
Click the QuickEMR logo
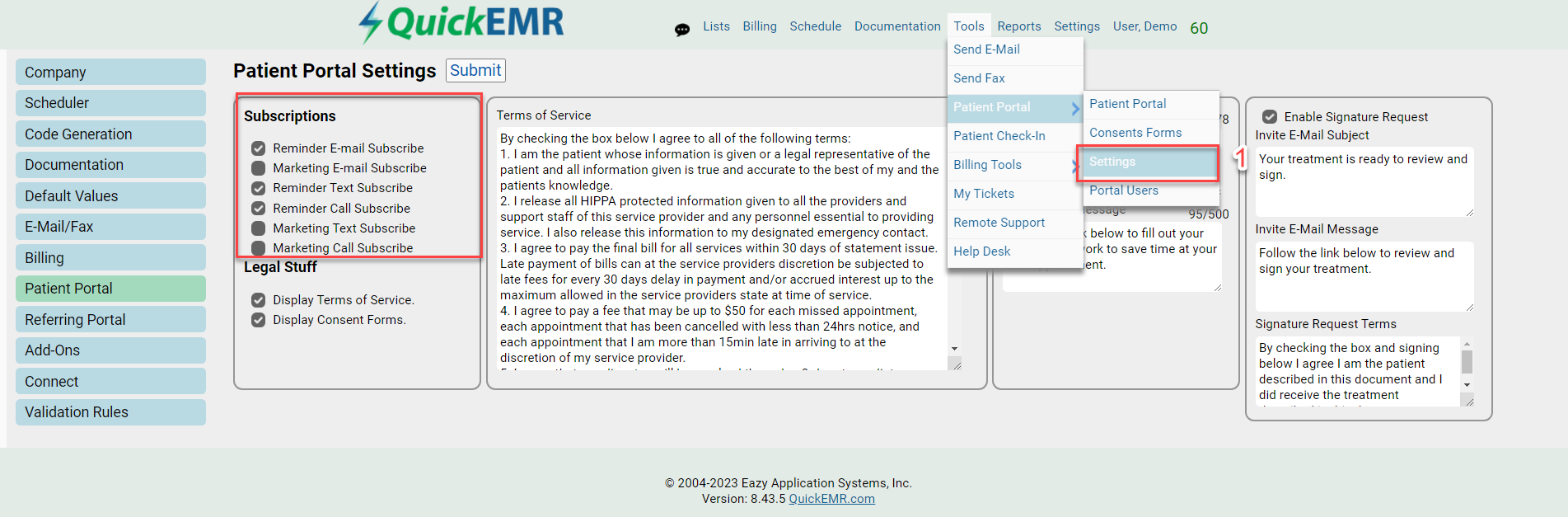461,22
